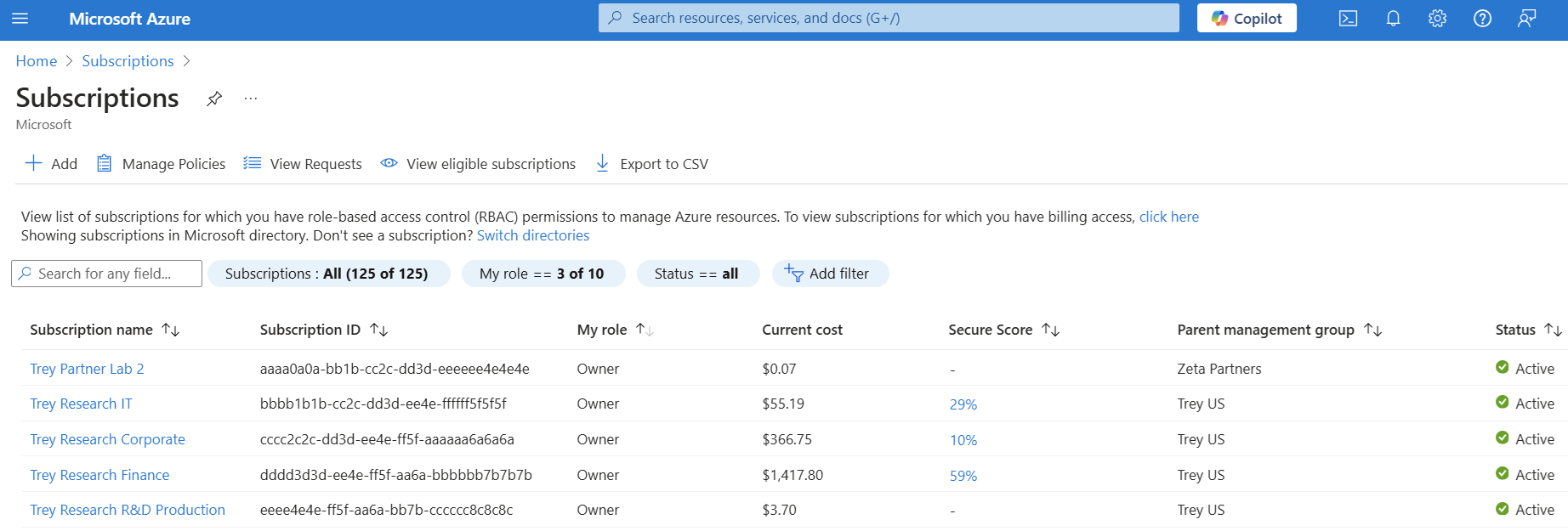Focus the global search resources box
The image size is (1568, 531).
pyautogui.click(x=889, y=18)
